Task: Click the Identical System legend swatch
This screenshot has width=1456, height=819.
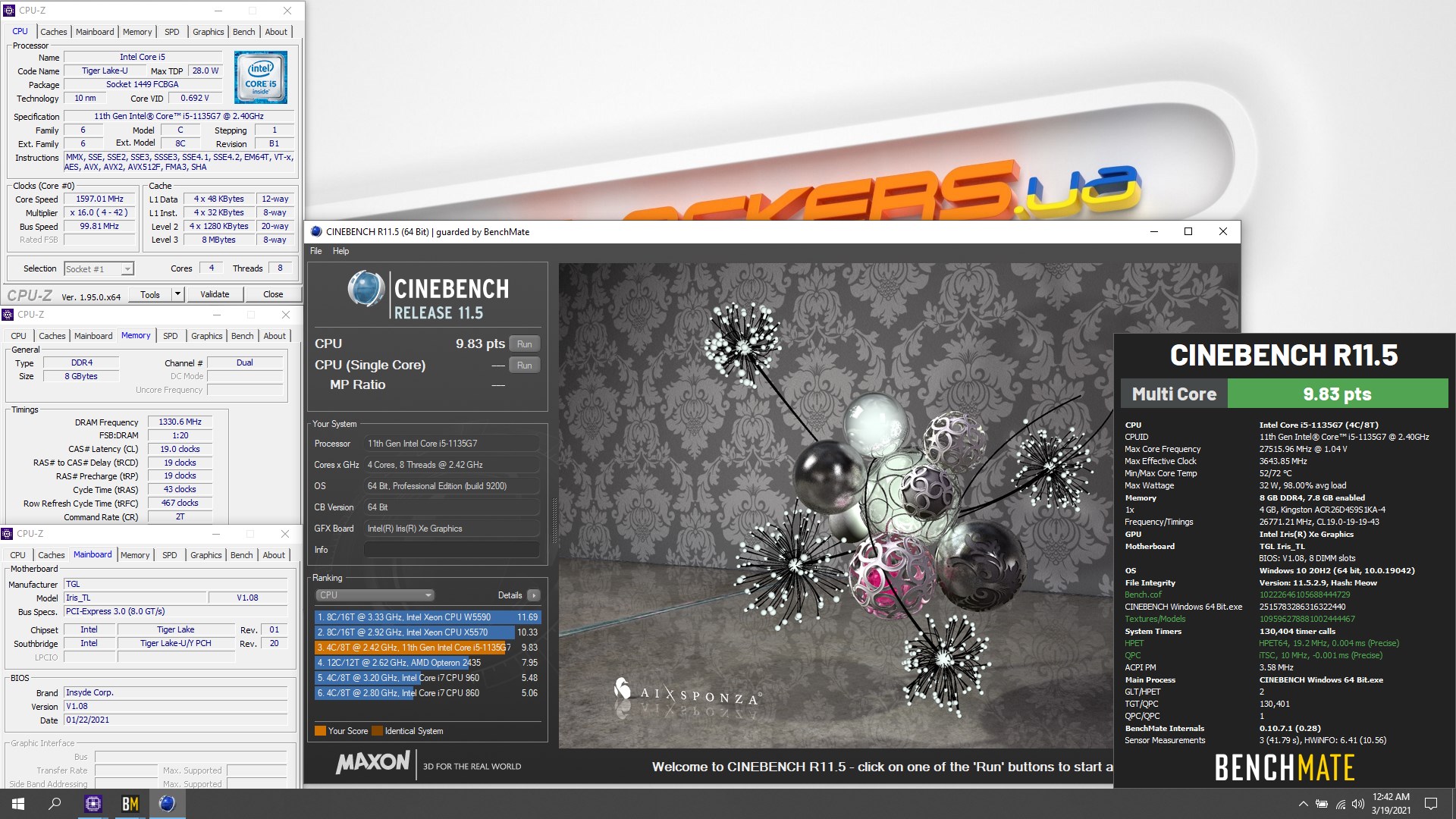Action: coord(377,731)
